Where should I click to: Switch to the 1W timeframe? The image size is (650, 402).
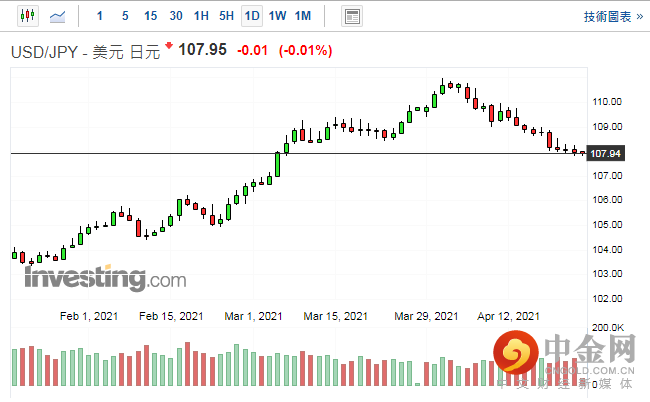[x=277, y=16]
